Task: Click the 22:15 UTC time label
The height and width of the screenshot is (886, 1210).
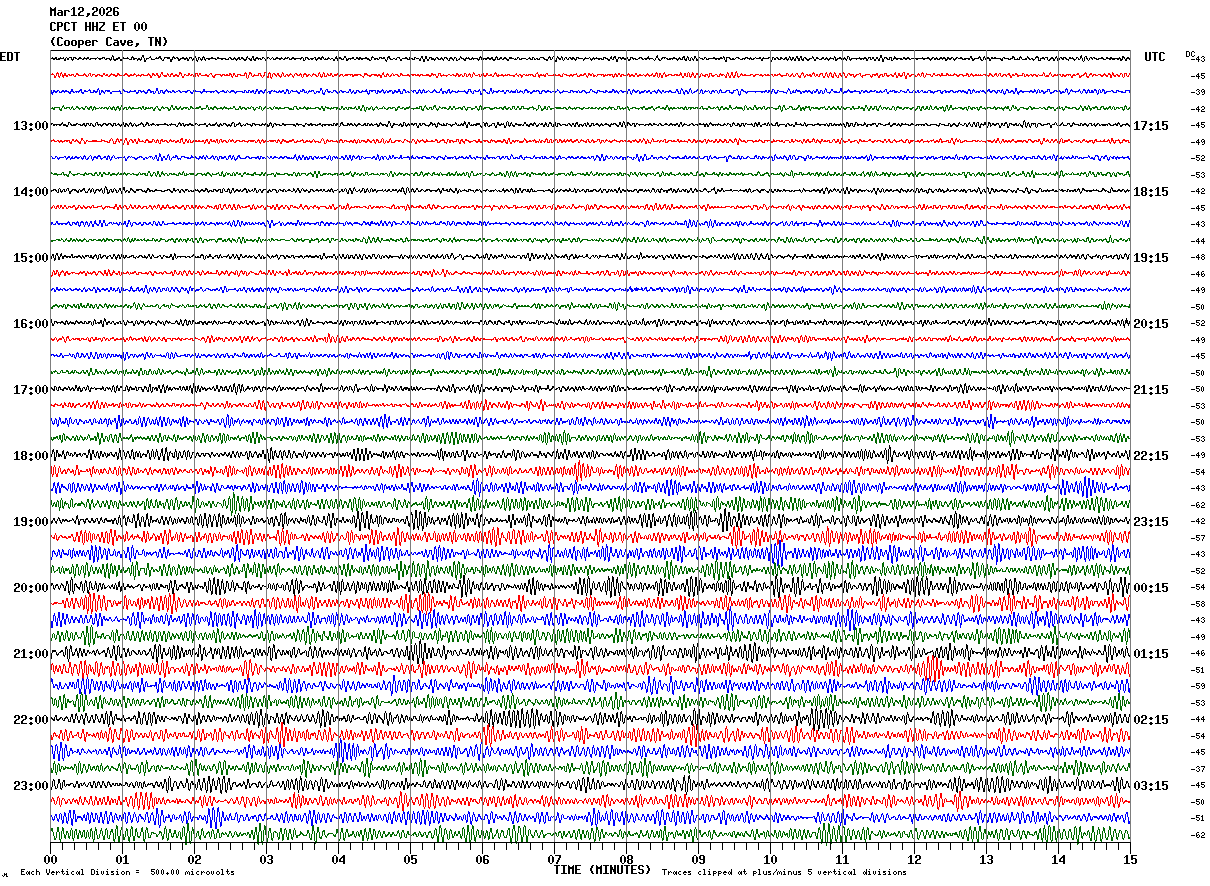Action: [x=1151, y=456]
